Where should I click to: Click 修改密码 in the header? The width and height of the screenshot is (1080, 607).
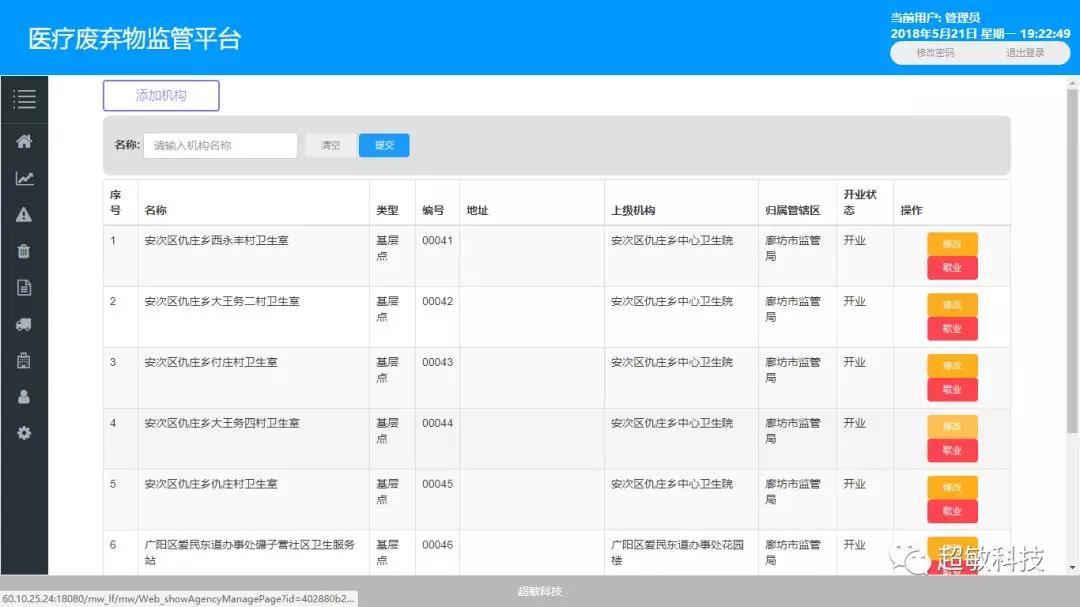click(935, 53)
